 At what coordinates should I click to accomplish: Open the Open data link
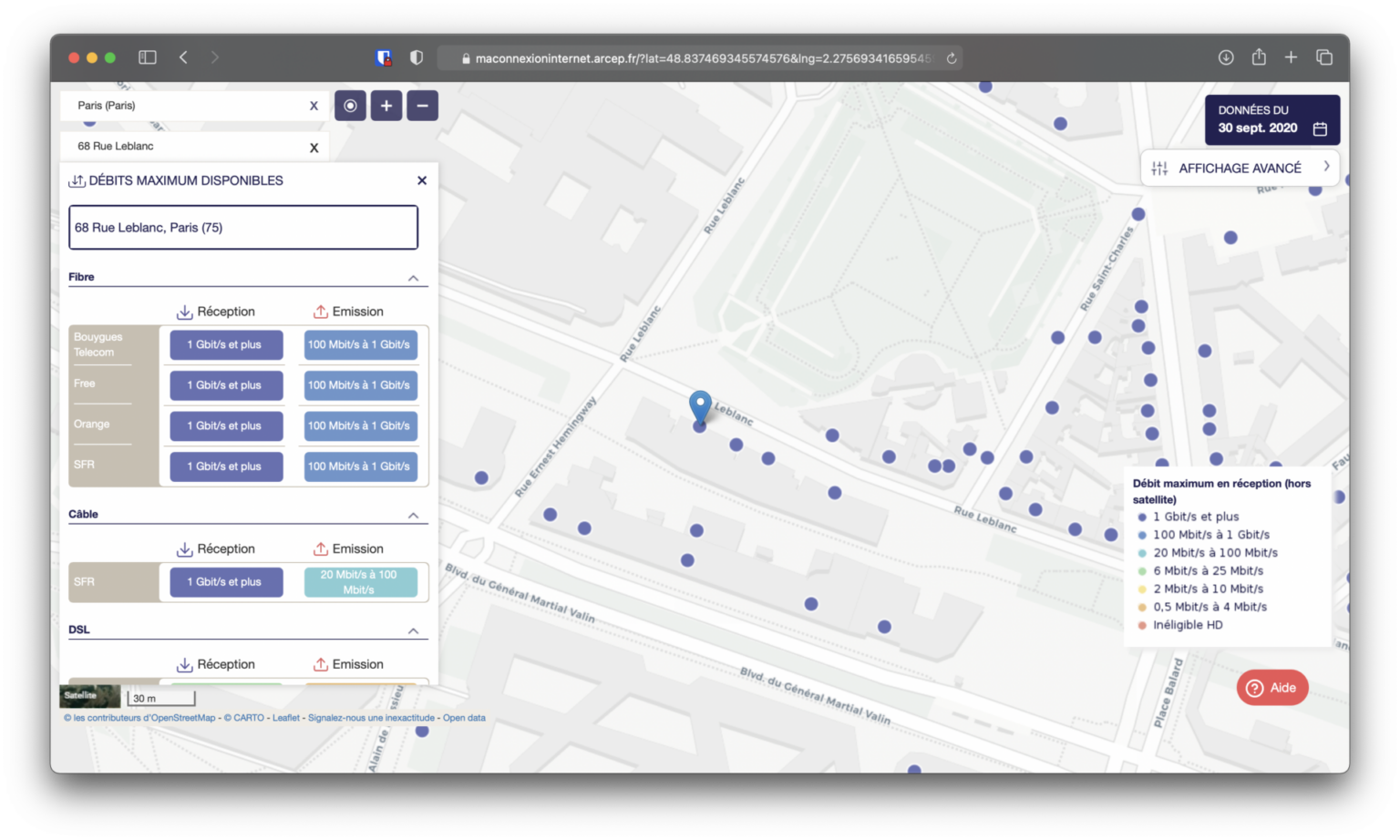(464, 718)
